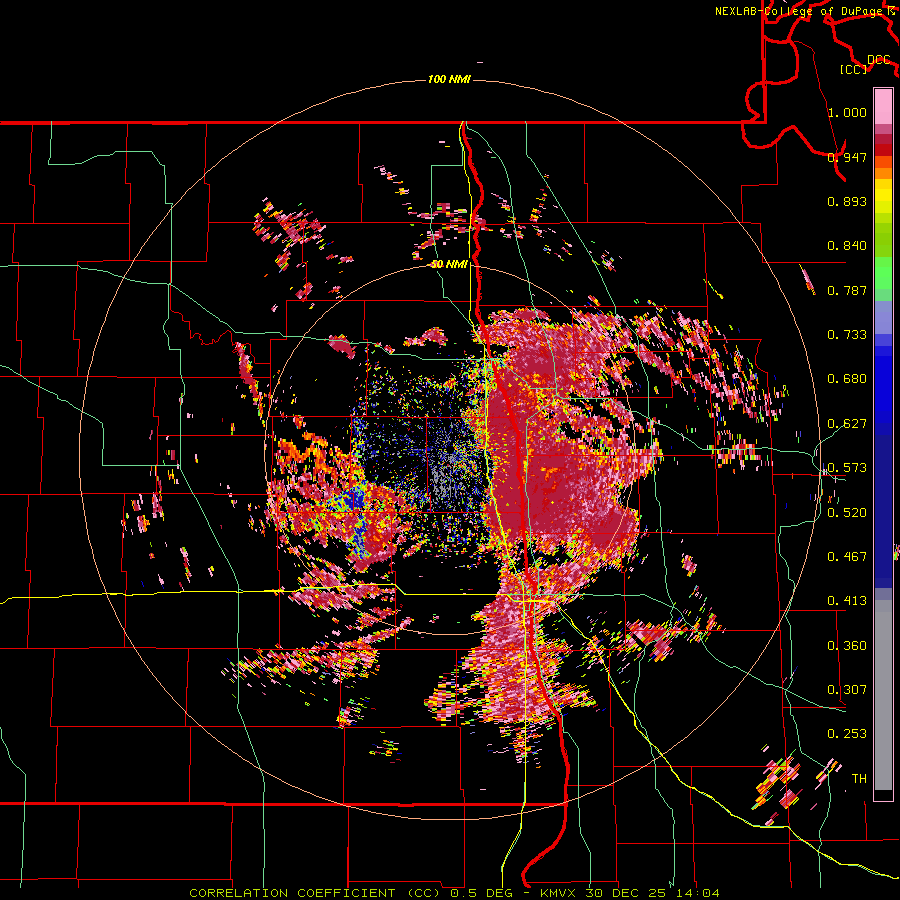Click the gray lower segment of color bar
900x900 pixels.
tap(883, 695)
